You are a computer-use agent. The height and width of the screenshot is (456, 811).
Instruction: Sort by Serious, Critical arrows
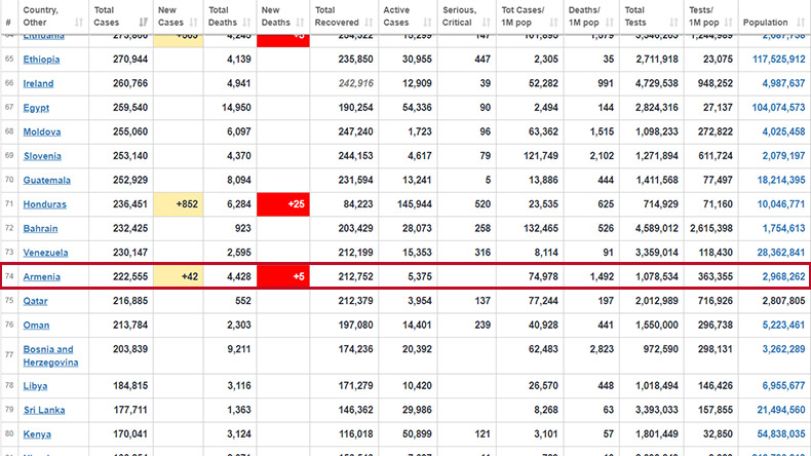click(486, 22)
